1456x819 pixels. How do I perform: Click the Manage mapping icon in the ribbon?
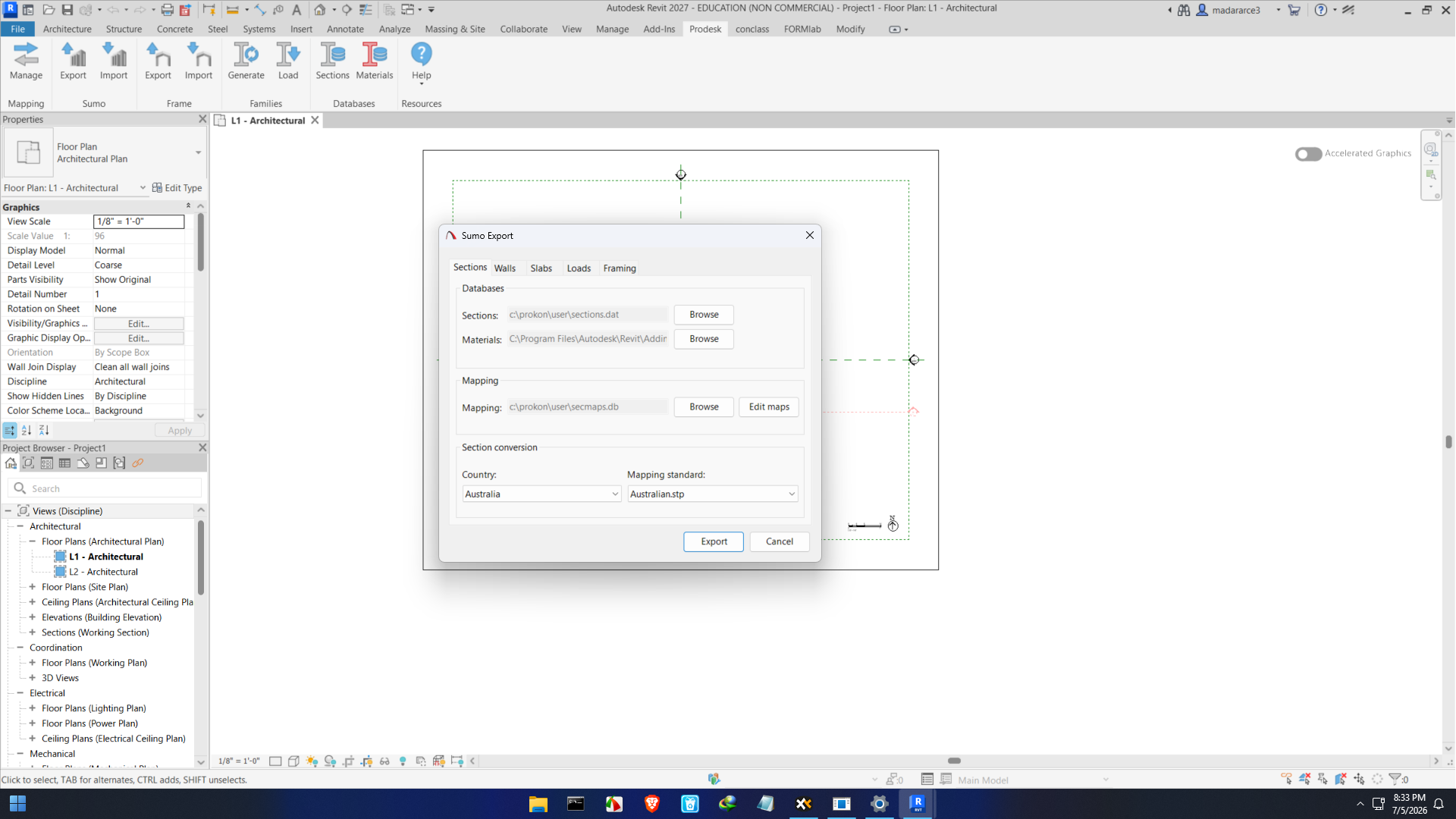tap(26, 61)
